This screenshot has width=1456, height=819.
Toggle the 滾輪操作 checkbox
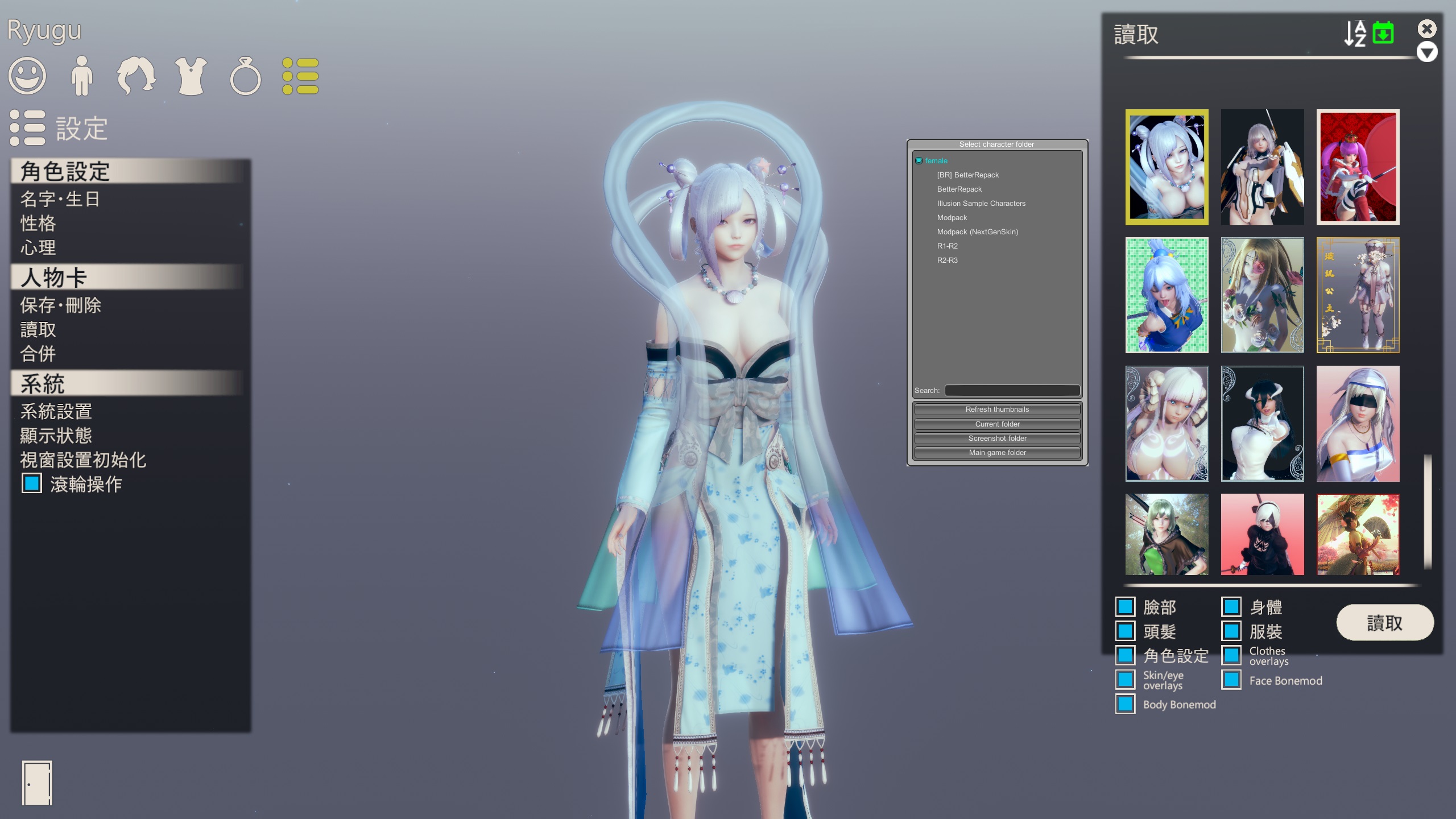pyautogui.click(x=32, y=483)
